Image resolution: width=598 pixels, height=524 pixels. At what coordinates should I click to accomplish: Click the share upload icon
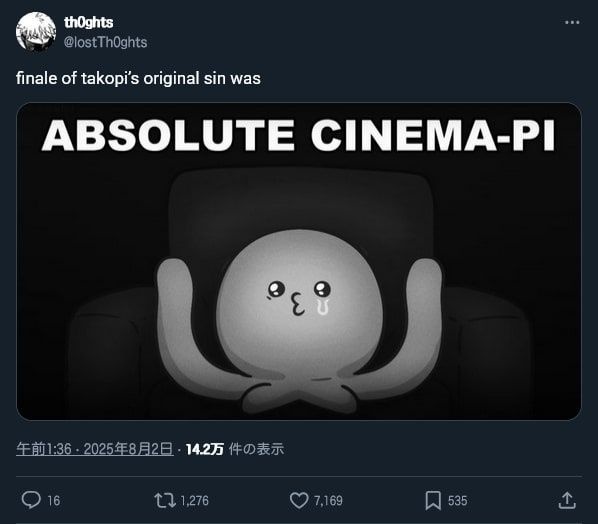(567, 500)
